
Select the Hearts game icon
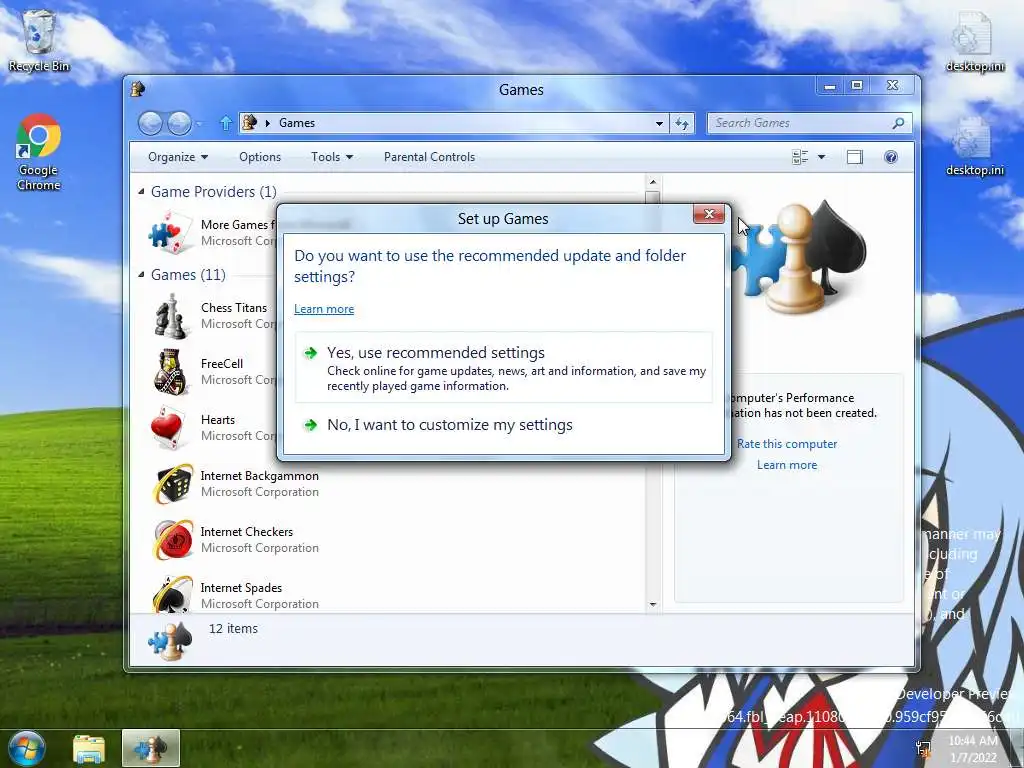(x=168, y=428)
